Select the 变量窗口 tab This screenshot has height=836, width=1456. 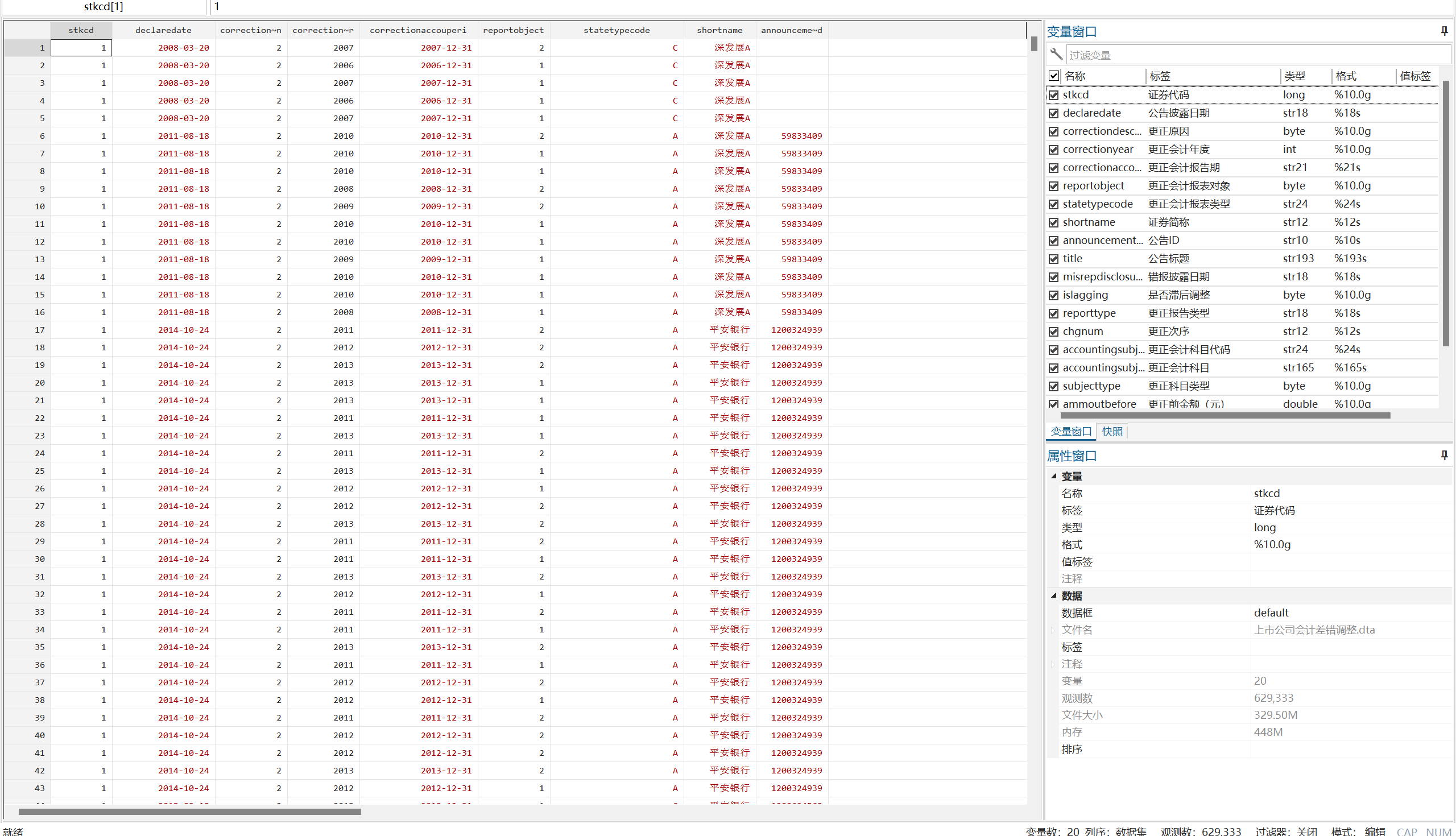point(1071,431)
